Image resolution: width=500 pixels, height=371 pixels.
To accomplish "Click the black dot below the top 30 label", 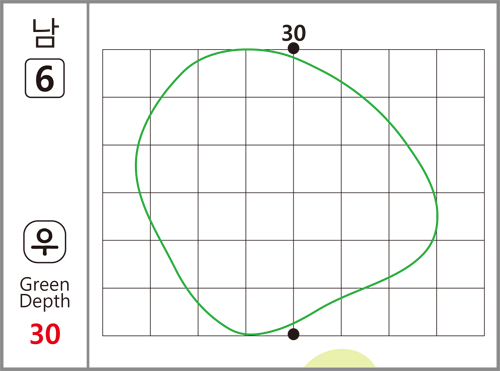I will click(x=293, y=48).
